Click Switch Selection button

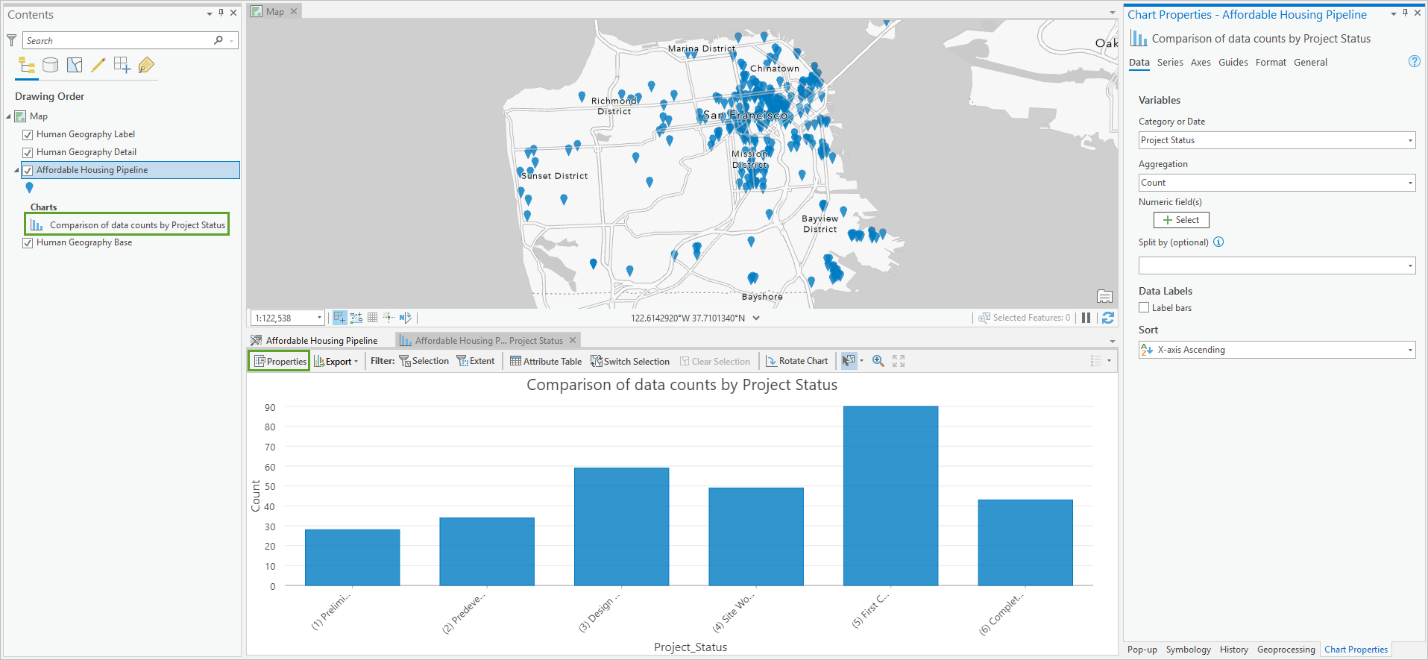(630, 361)
